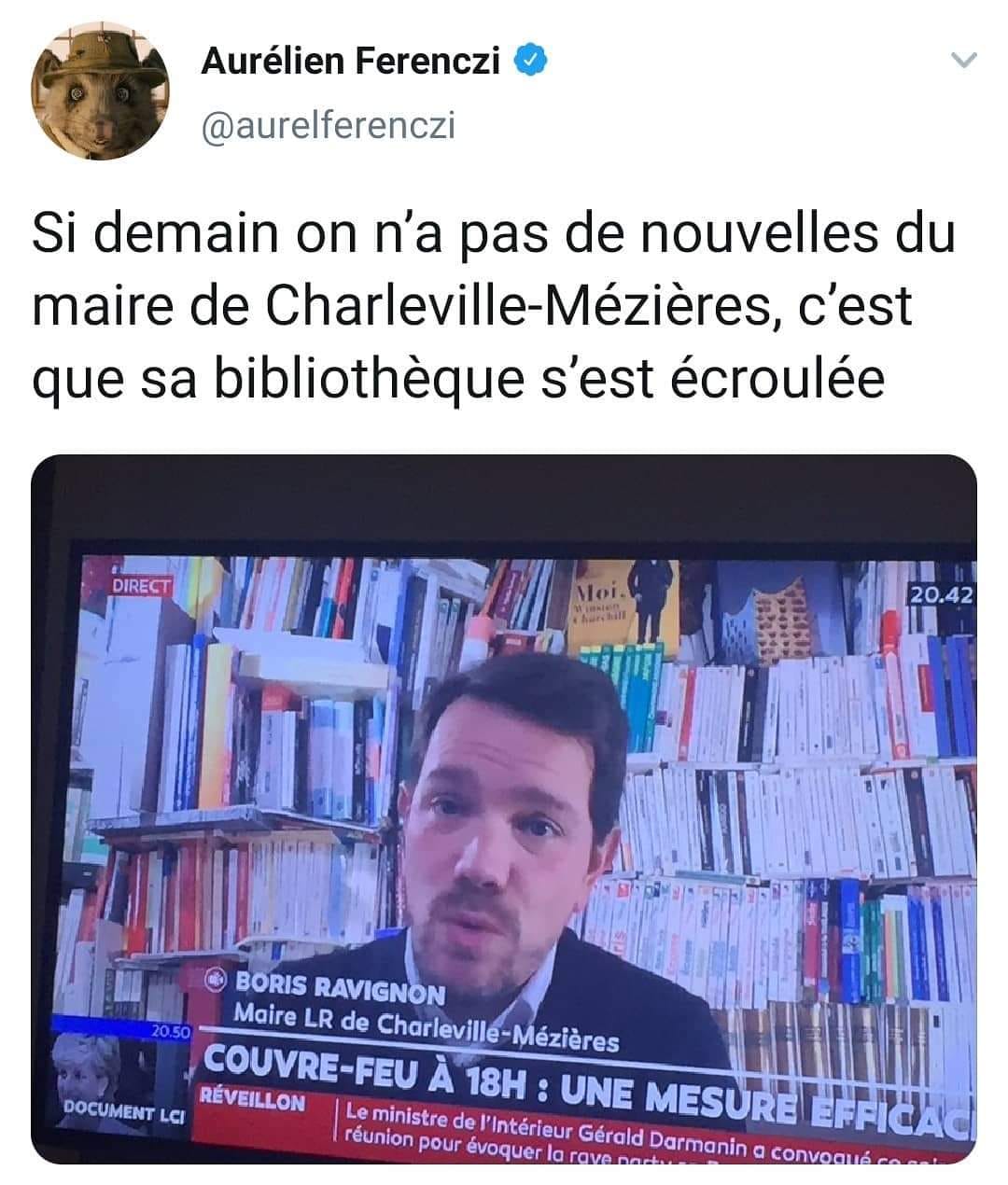Click the blue verified checkmark badge

coord(532,61)
